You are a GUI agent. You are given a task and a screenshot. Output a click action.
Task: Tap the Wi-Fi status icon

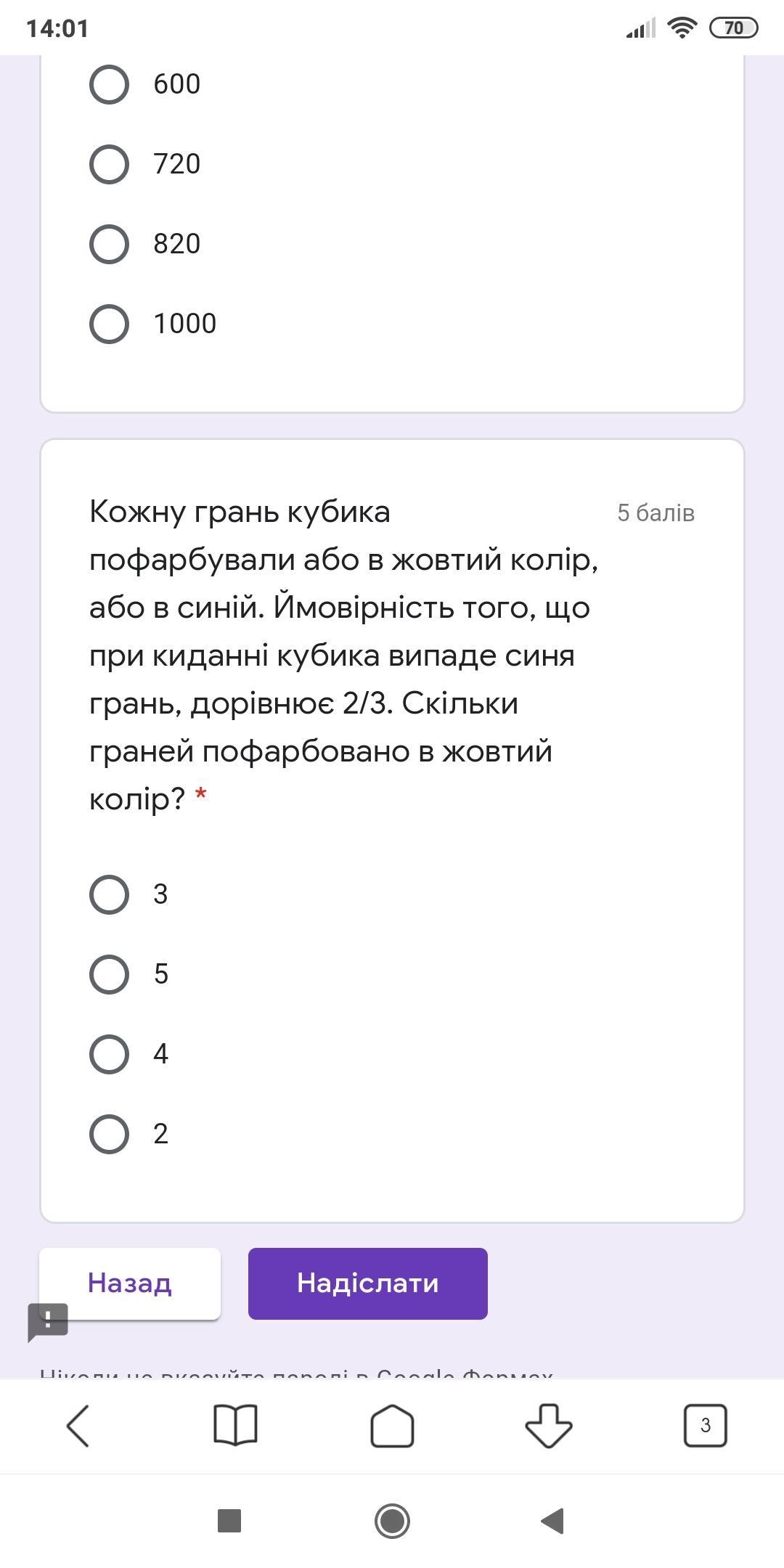pyautogui.click(x=682, y=28)
